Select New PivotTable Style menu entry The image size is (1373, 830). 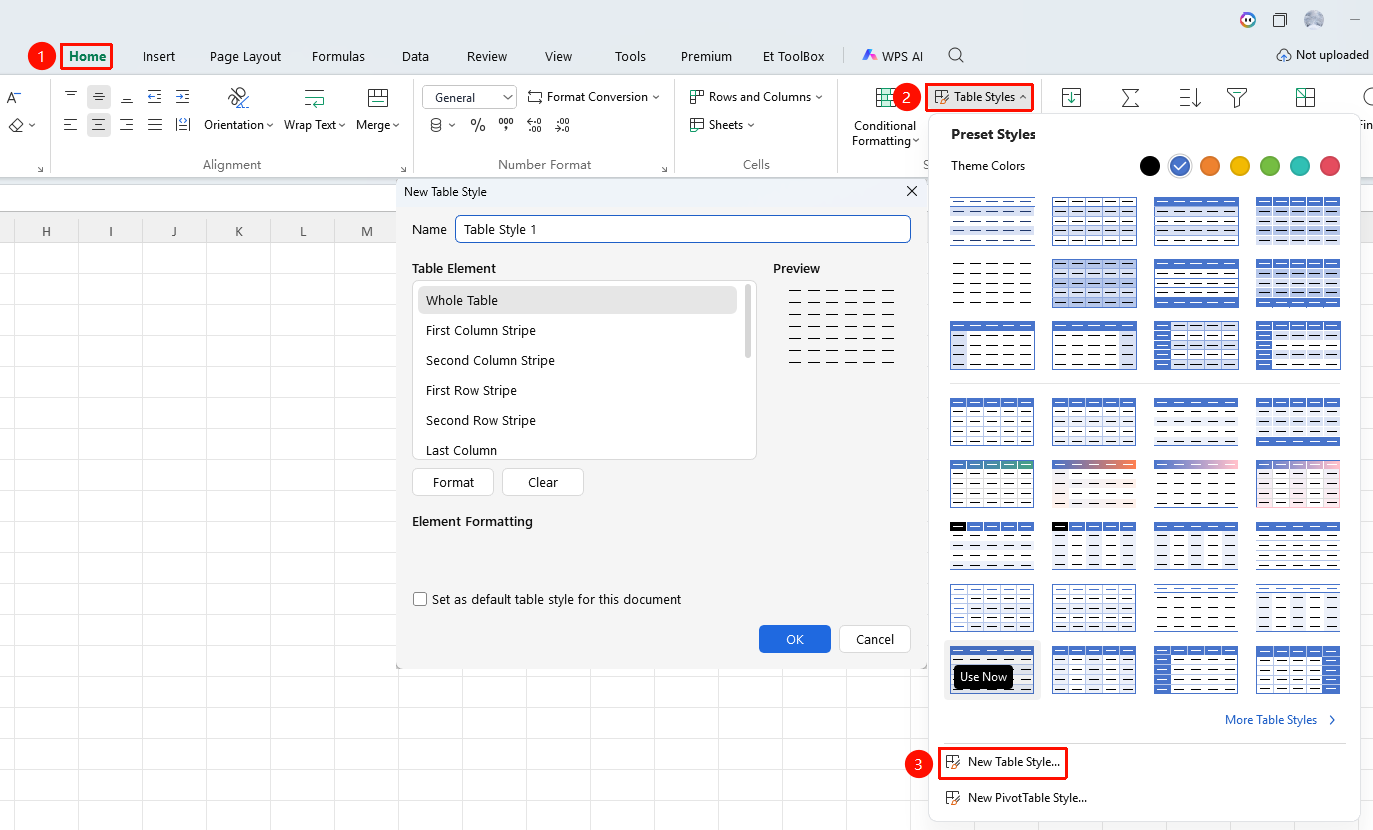click(x=1016, y=798)
